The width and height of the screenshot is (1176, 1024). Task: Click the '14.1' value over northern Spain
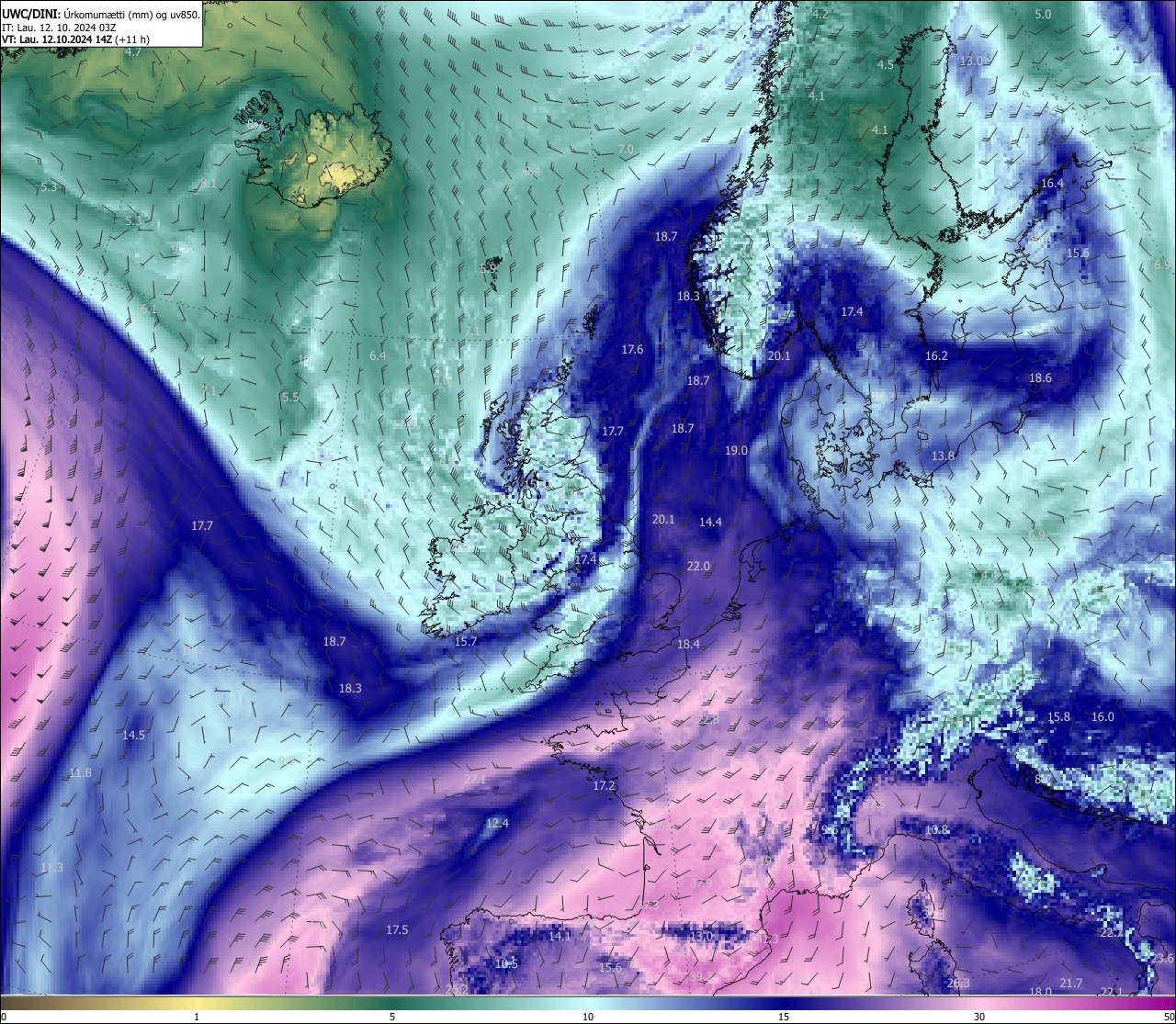point(560,937)
